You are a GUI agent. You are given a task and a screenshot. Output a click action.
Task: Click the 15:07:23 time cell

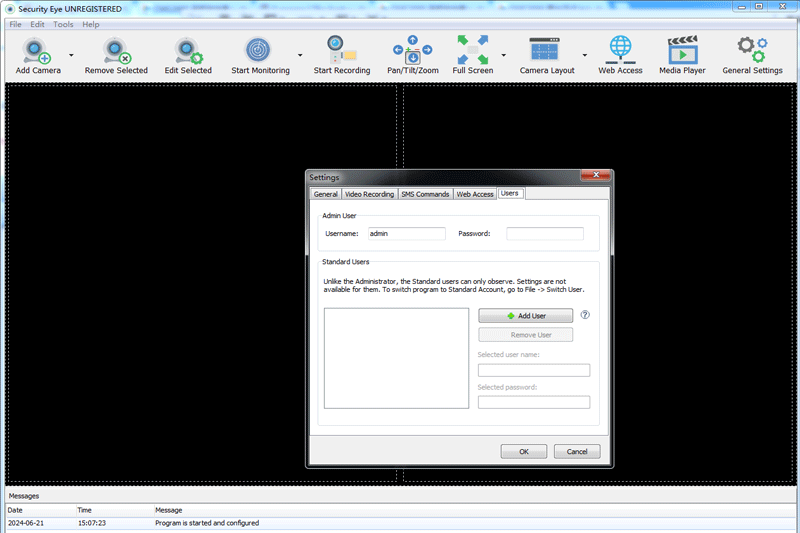[92, 523]
